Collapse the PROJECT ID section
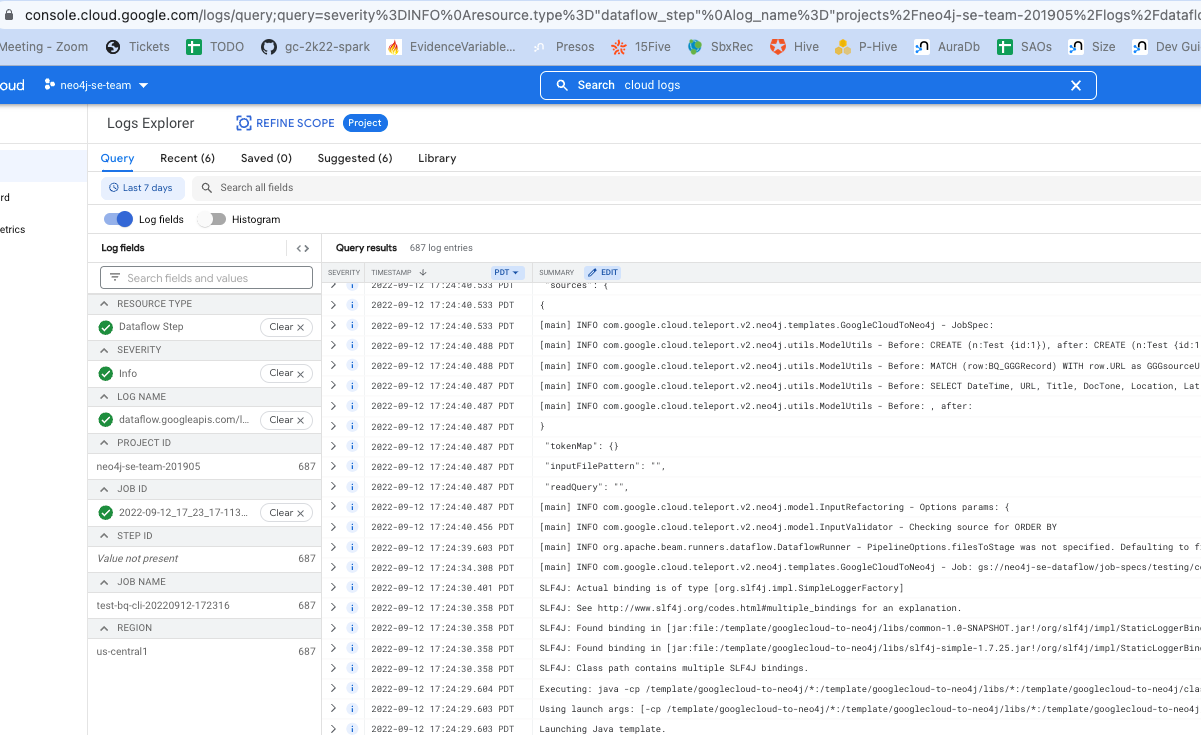Viewport: 1201px width, 735px height. click(x=104, y=443)
